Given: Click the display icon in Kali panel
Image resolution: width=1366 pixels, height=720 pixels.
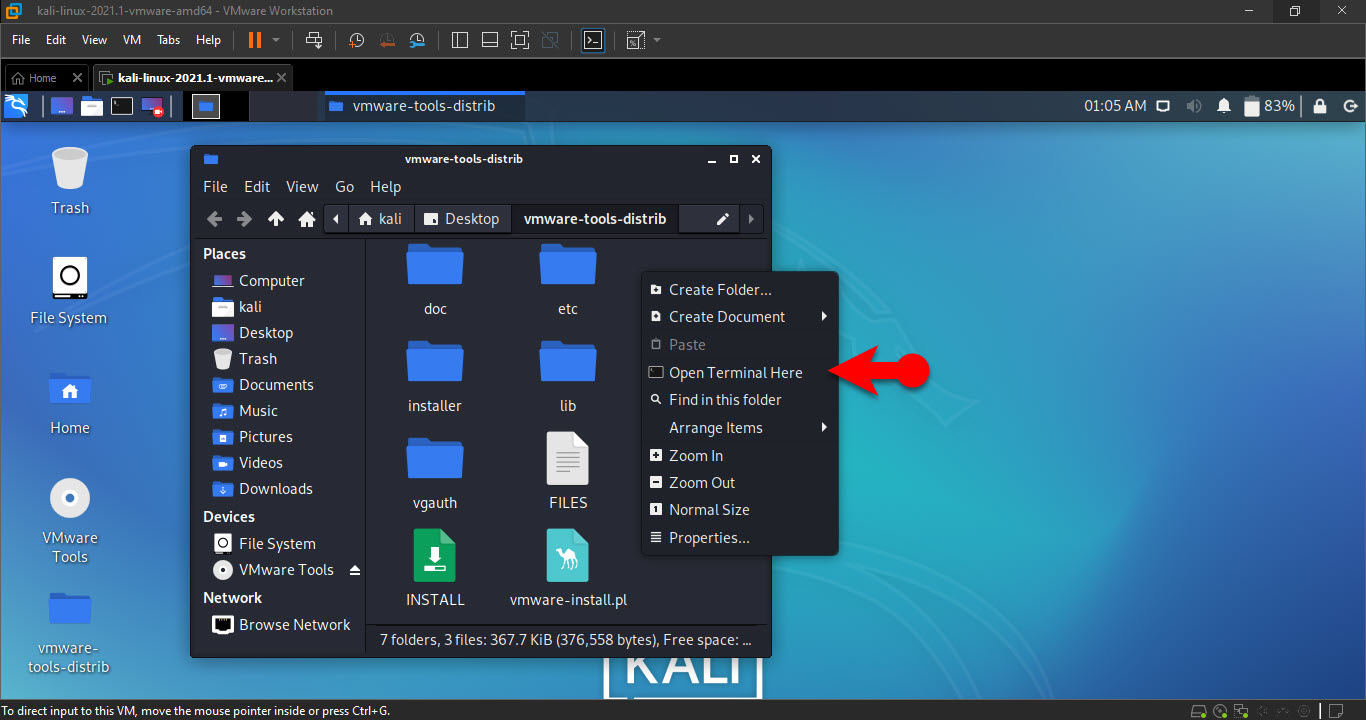Looking at the screenshot, I should 1163,106.
